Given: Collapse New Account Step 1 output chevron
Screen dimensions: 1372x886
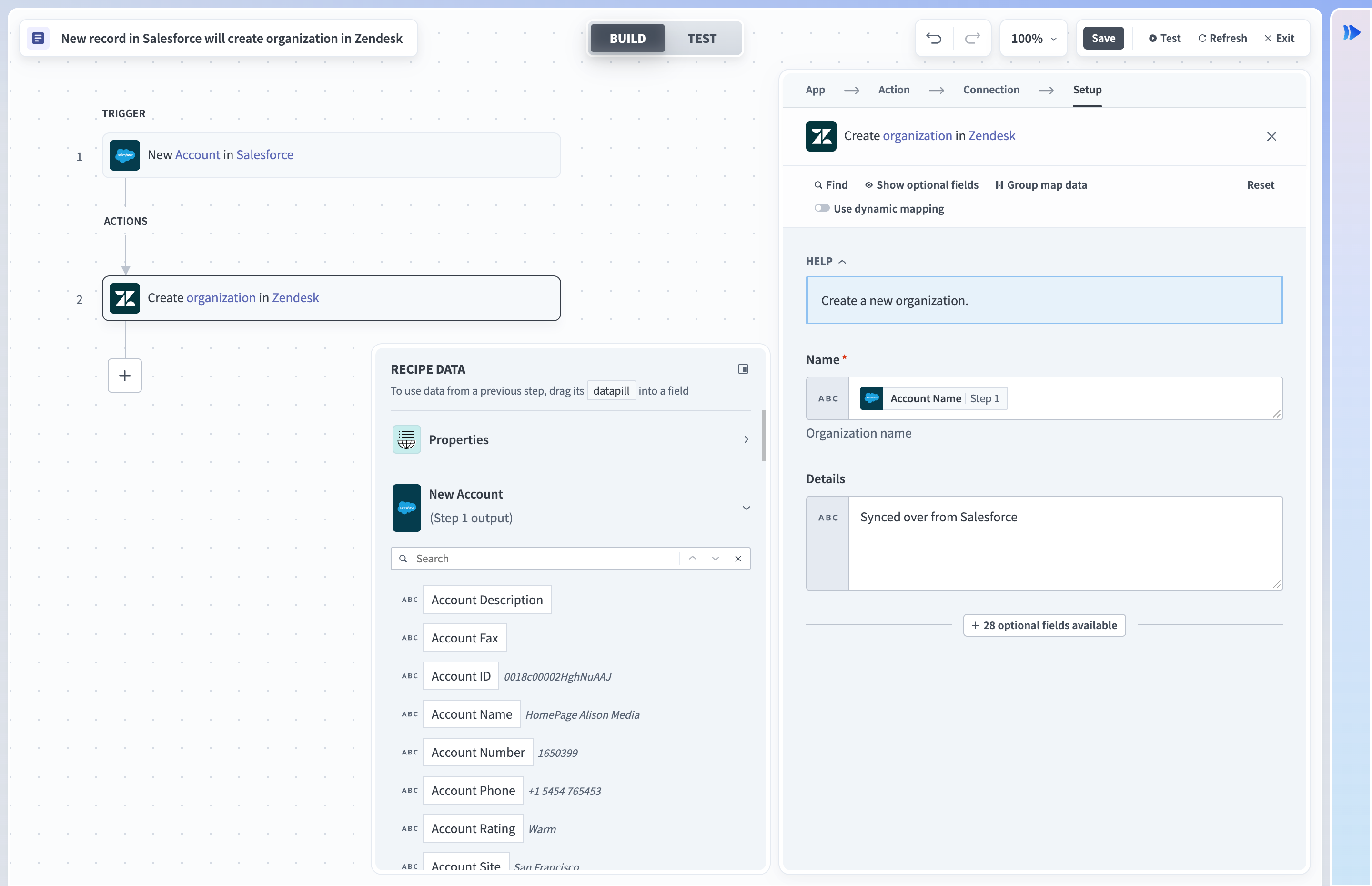Looking at the screenshot, I should (x=746, y=508).
